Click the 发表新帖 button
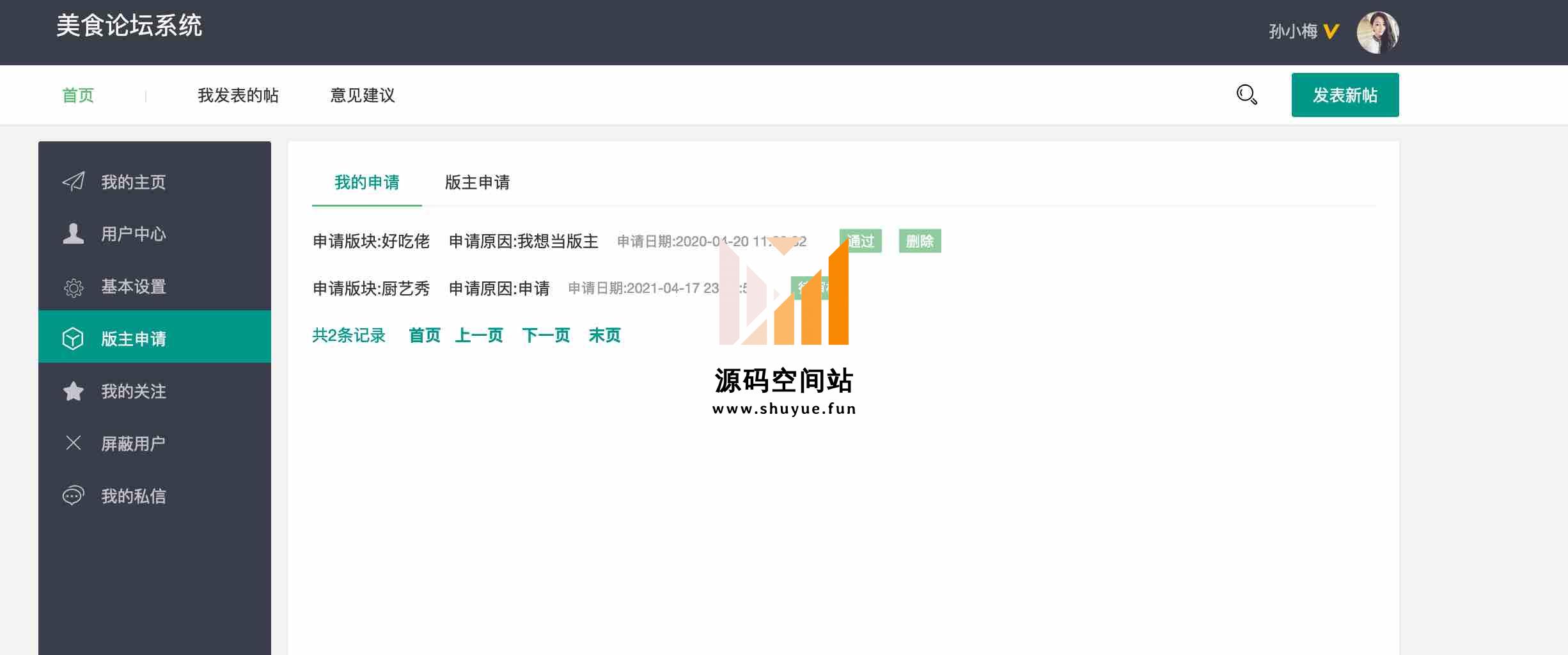1568x655 pixels. (1345, 95)
